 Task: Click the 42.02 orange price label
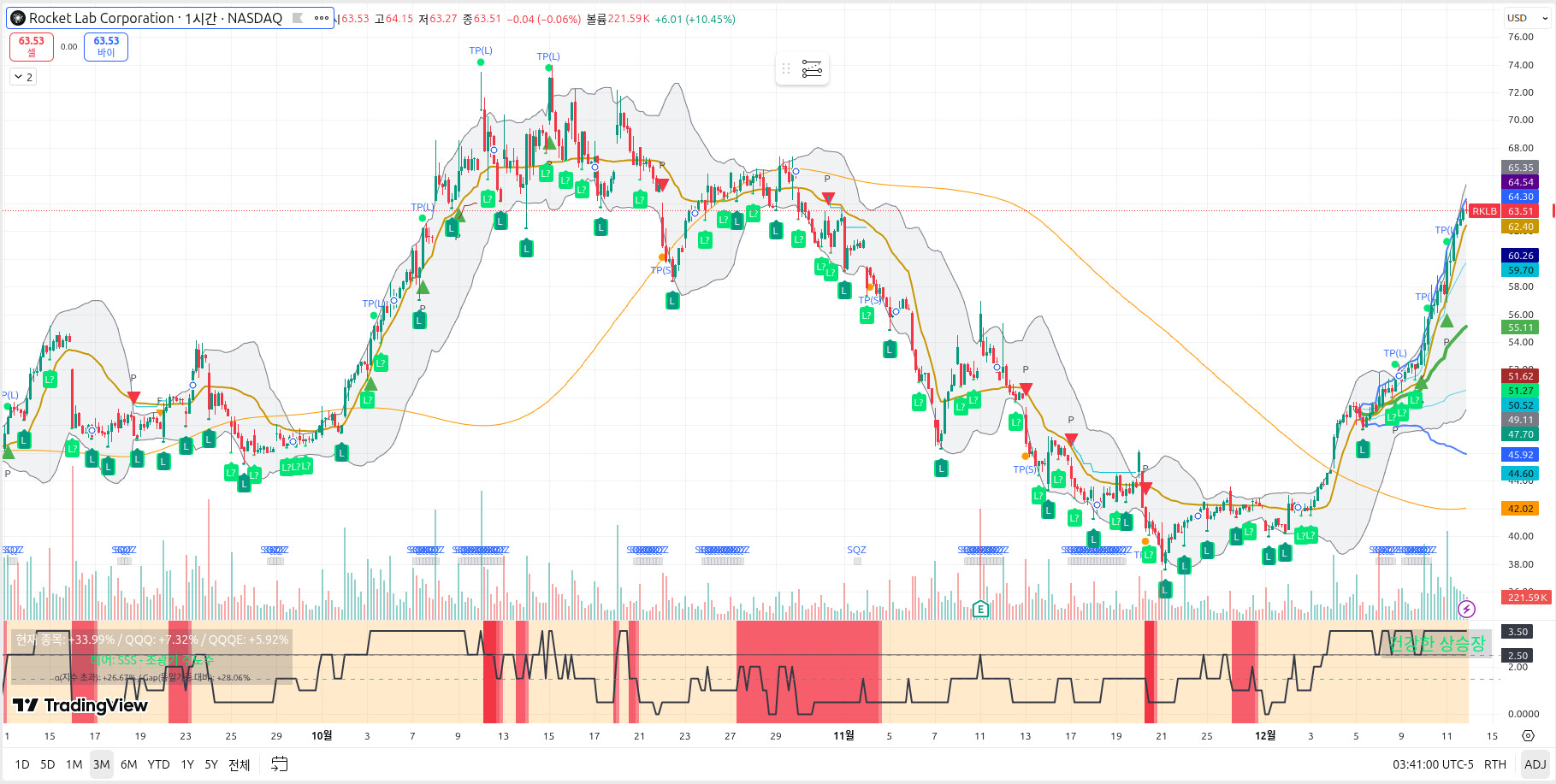1520,509
